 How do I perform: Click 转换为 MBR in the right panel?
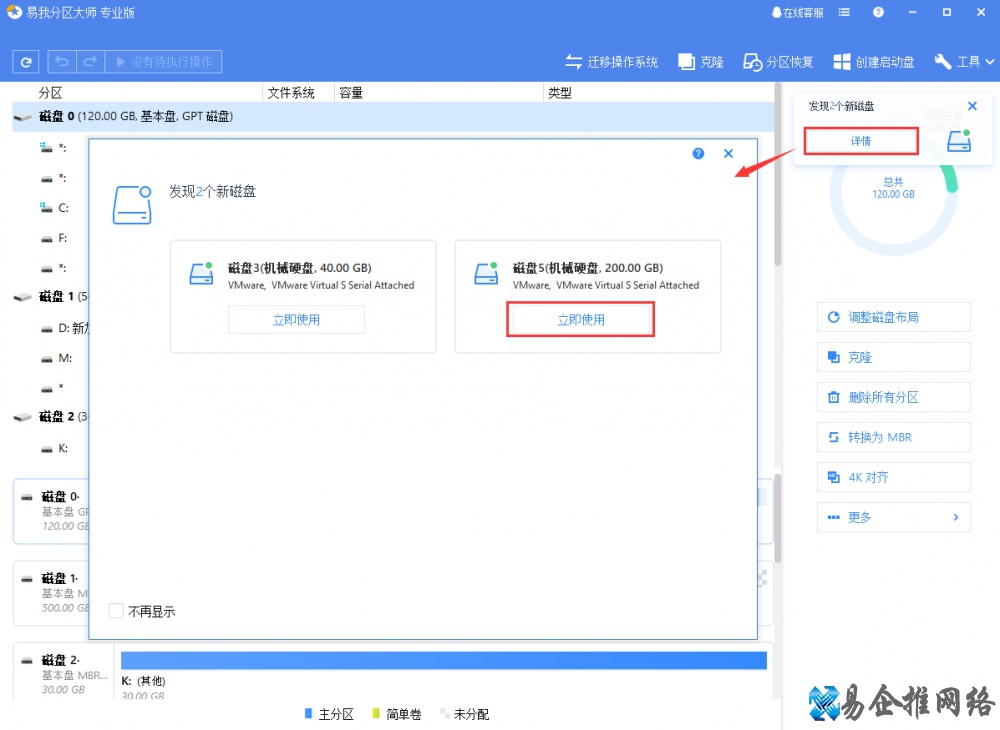[x=893, y=437]
